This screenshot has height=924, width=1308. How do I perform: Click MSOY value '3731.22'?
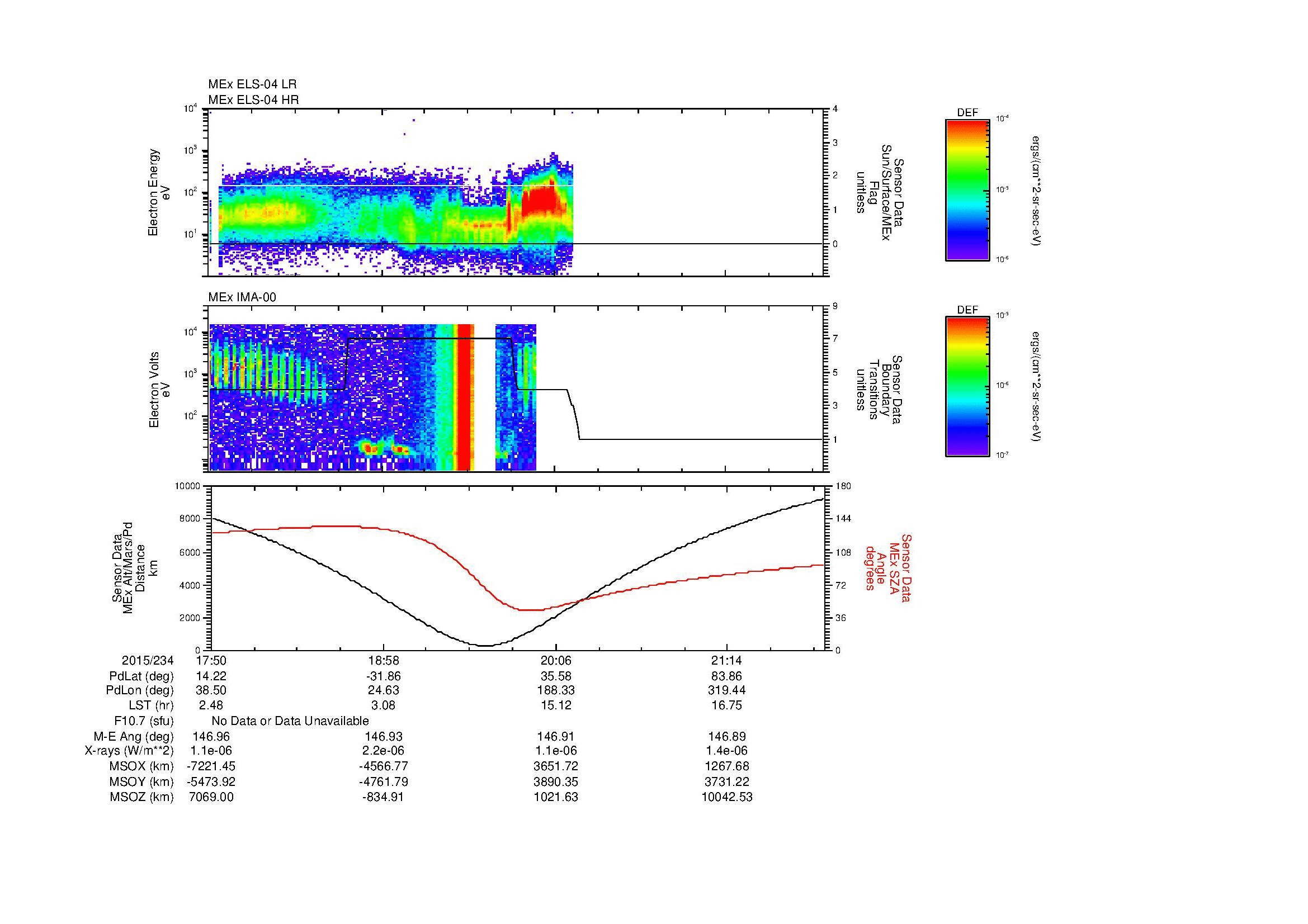(727, 782)
